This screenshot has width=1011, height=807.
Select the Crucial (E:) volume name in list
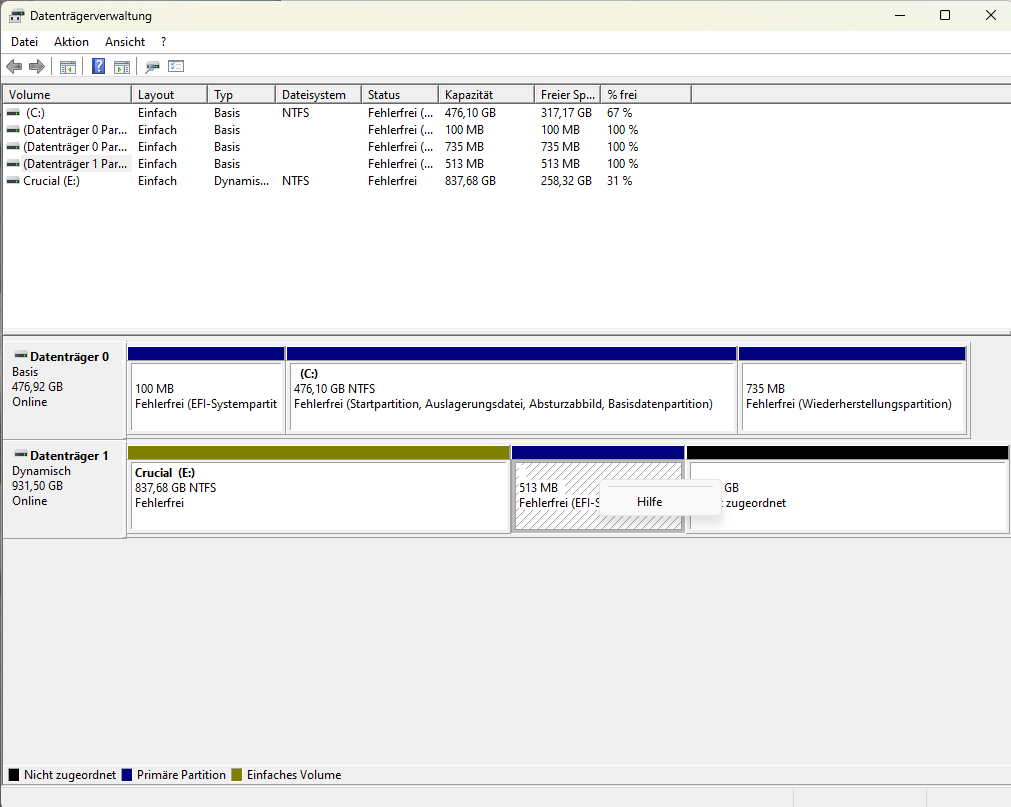[x=52, y=181]
